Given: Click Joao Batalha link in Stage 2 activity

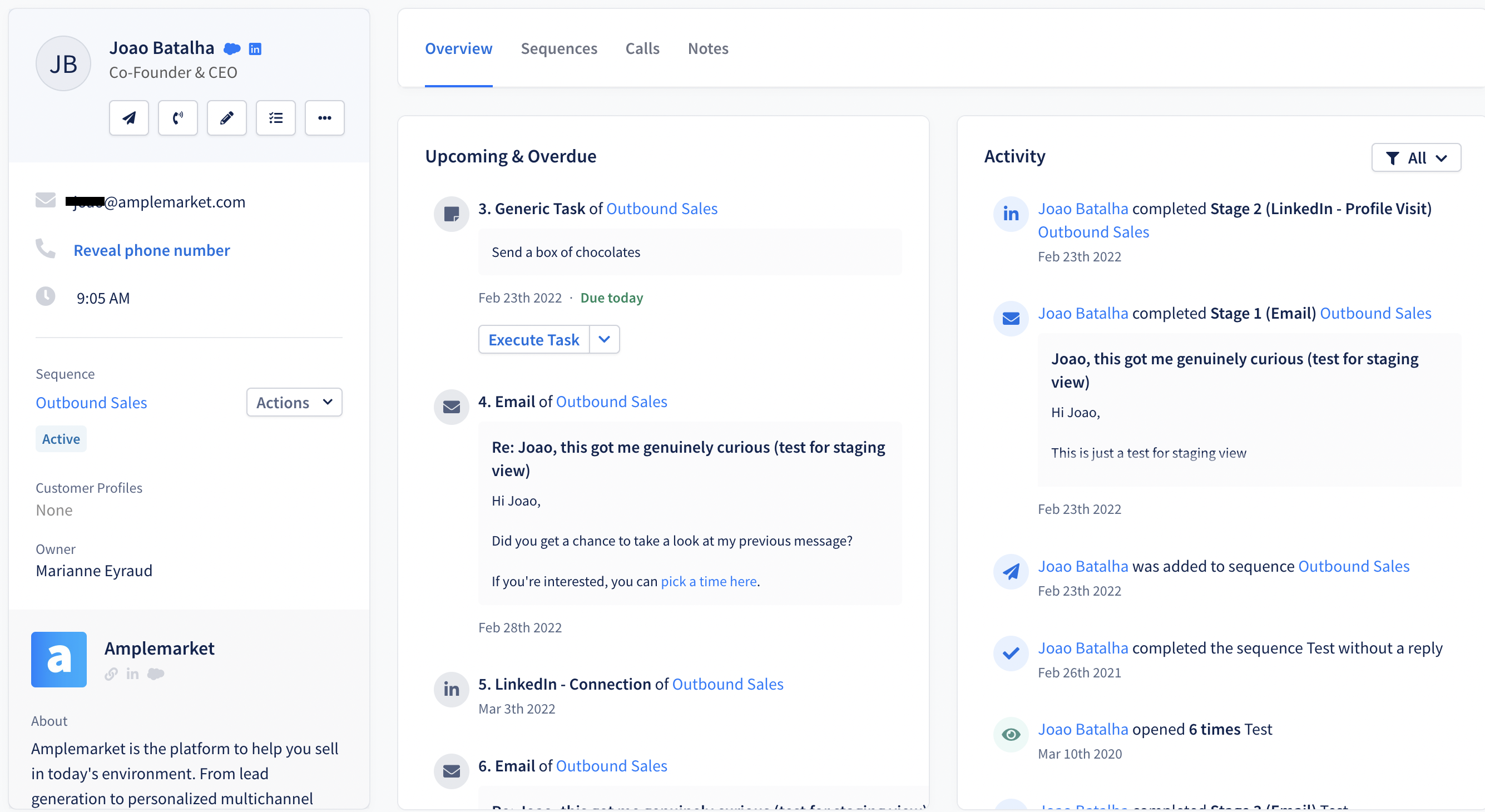Looking at the screenshot, I should [1083, 209].
